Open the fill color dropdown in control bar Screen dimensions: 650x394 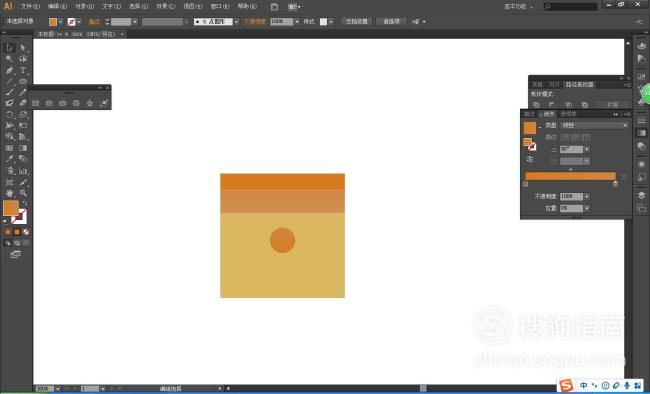click(61, 22)
